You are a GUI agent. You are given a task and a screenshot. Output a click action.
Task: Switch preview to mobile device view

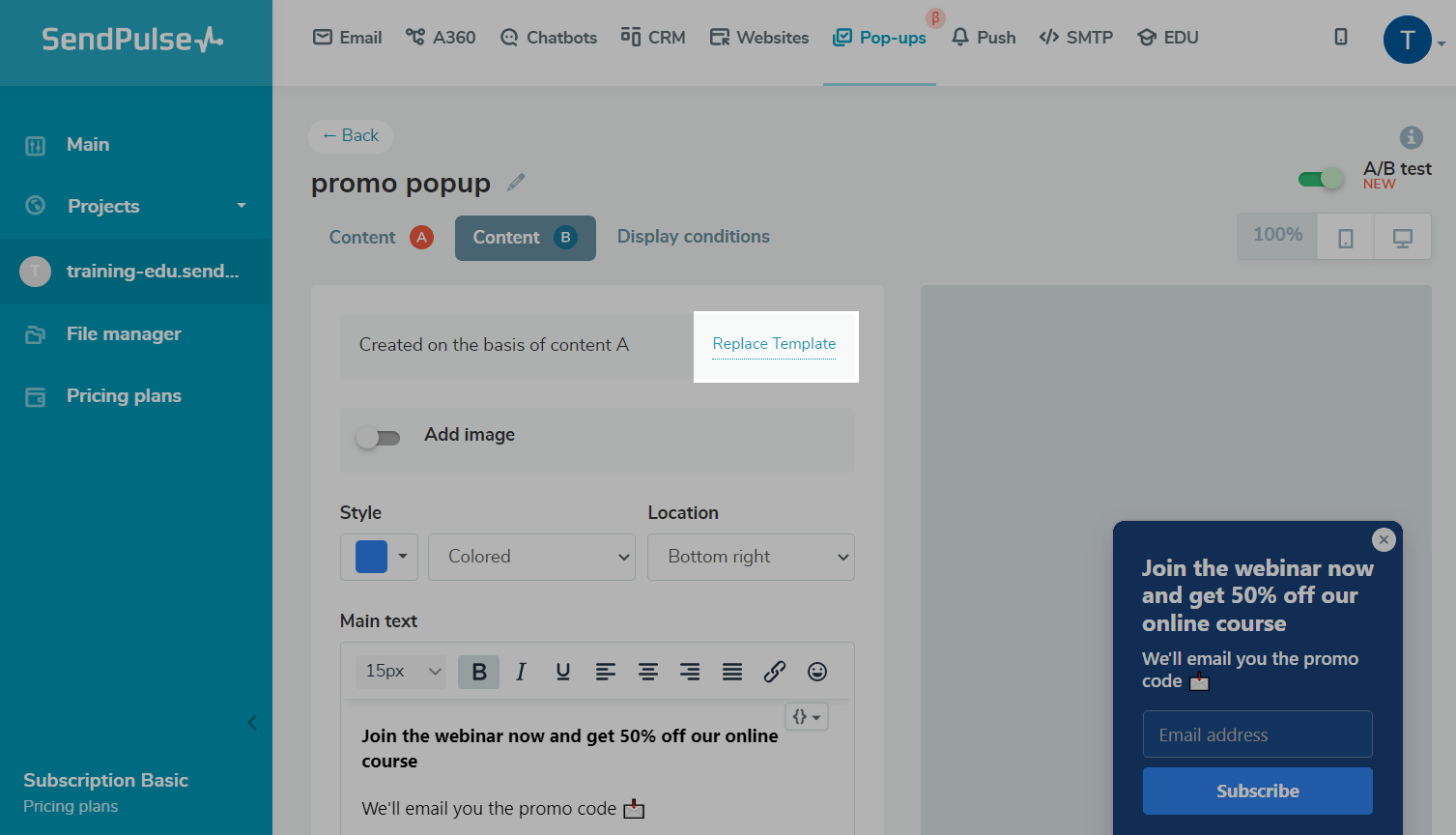(1345, 238)
